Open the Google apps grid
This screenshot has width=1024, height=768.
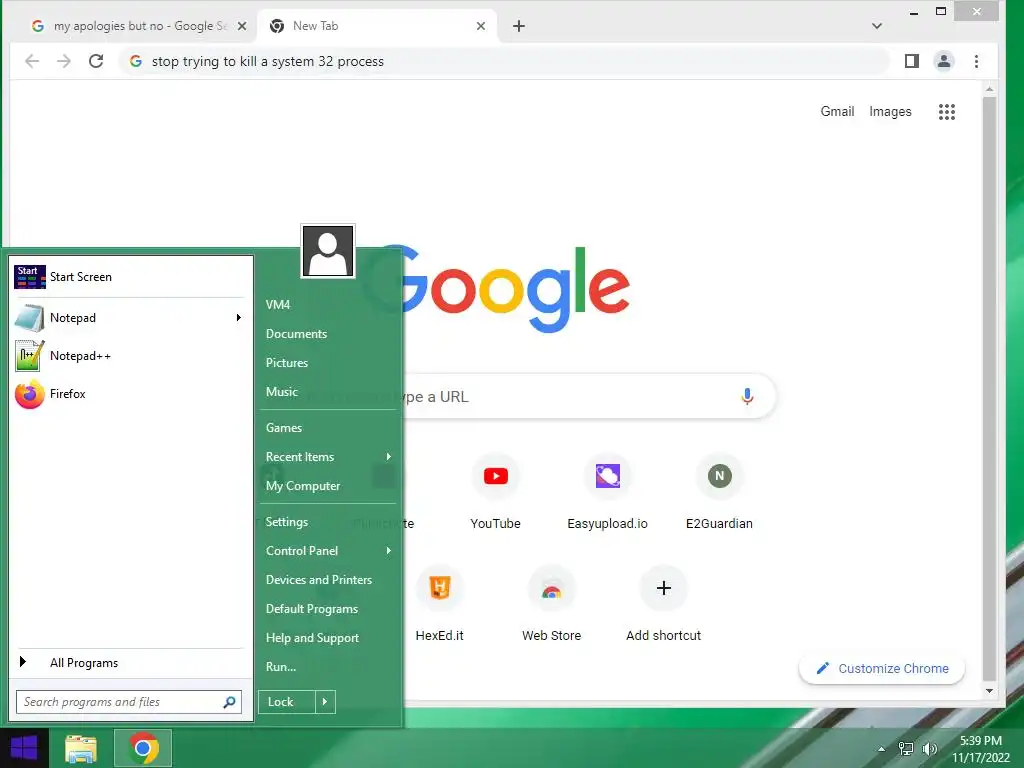click(947, 112)
